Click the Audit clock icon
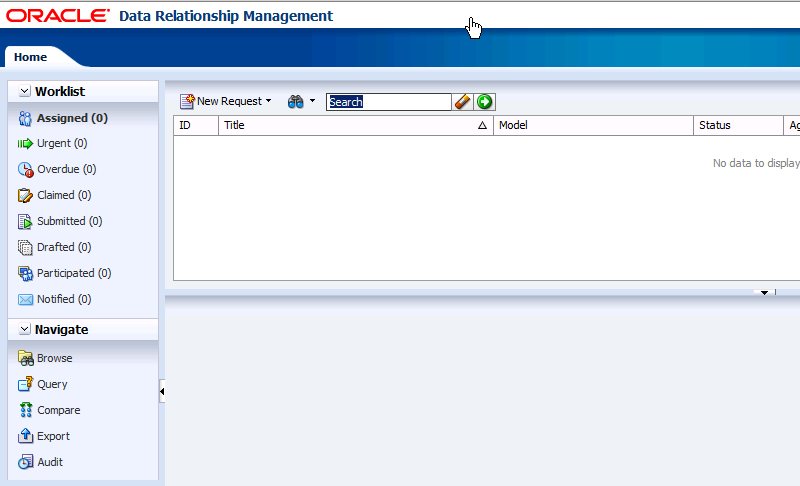The height and width of the screenshot is (486, 800). [x=26, y=462]
